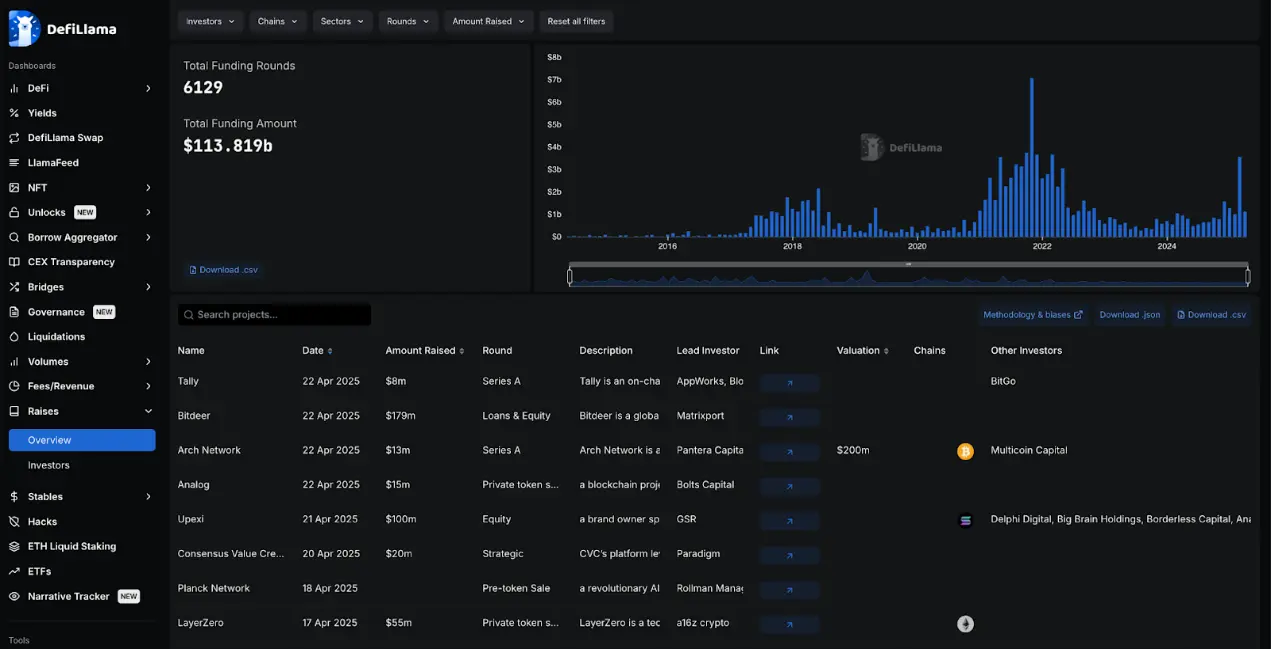Open the Bitcoin chain icon for Arch Network
1271x649 pixels.
pos(965,451)
